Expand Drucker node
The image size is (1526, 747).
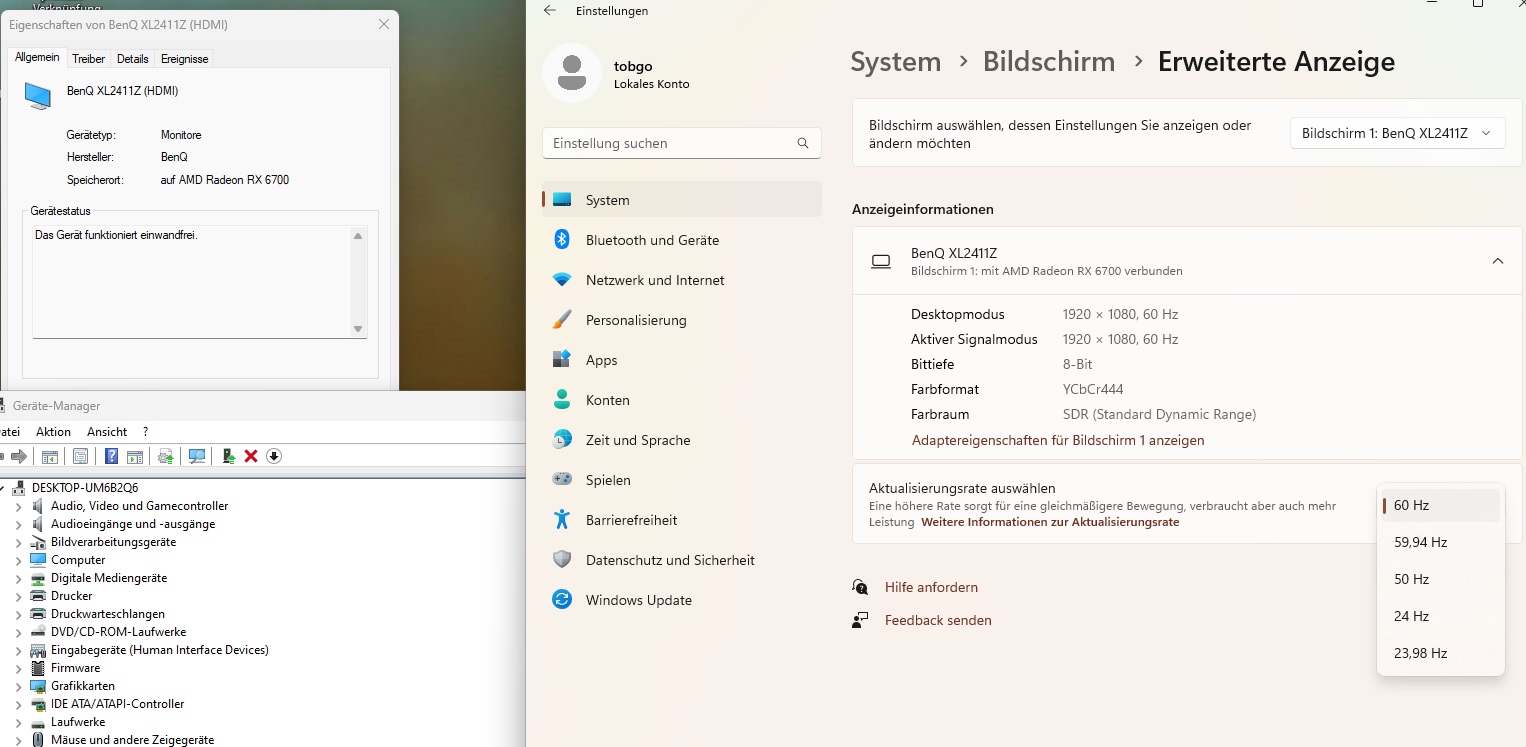pyautogui.click(x=18, y=596)
